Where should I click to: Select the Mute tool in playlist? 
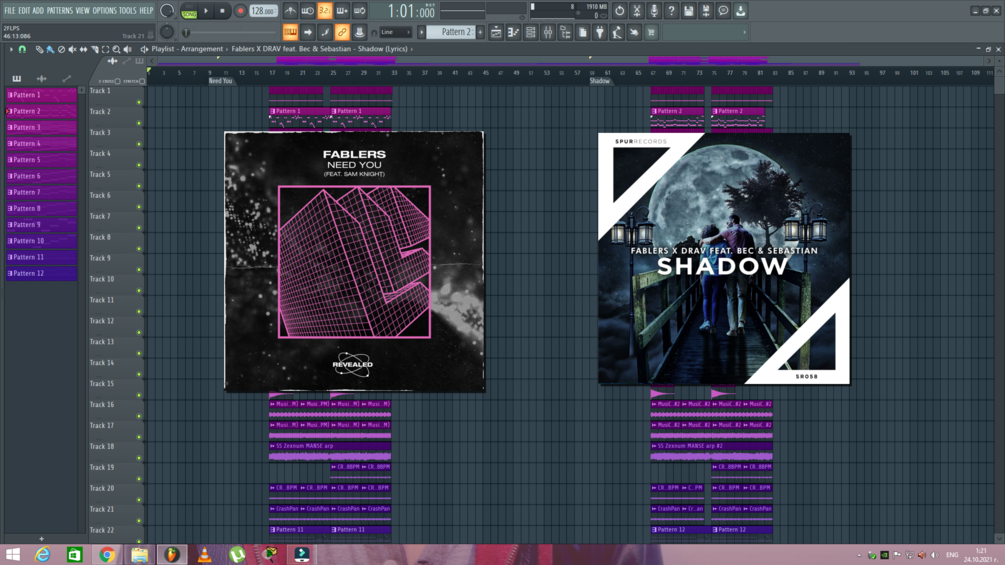point(72,49)
